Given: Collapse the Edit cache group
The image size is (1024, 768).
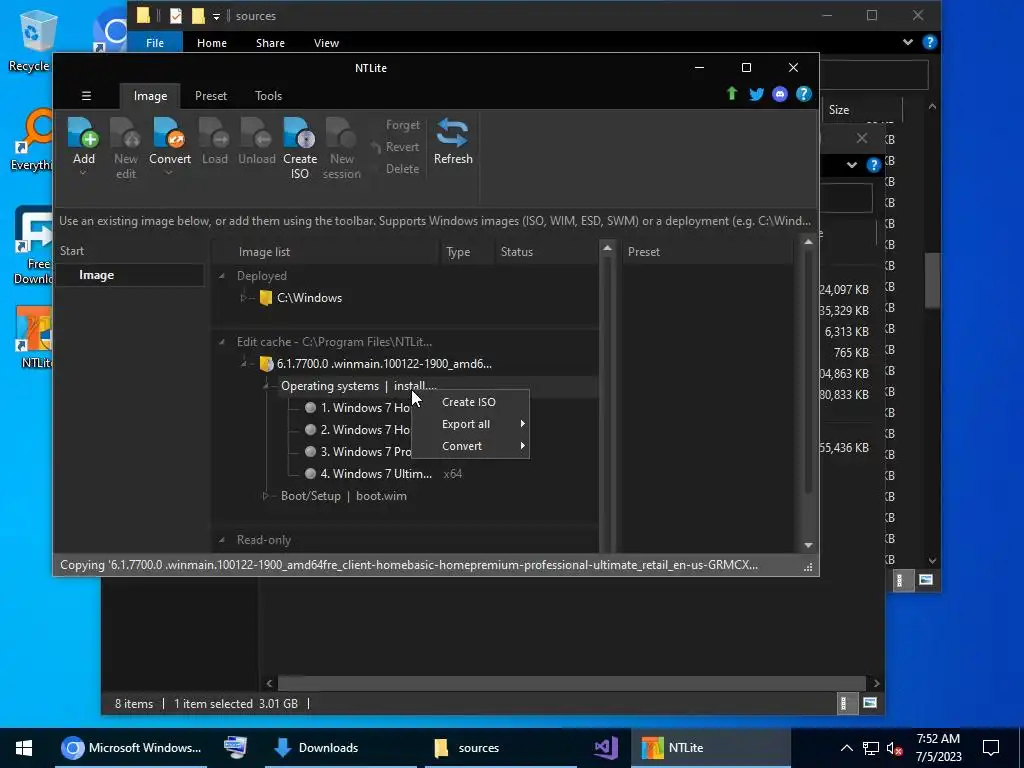Looking at the screenshot, I should pyautogui.click(x=222, y=342).
